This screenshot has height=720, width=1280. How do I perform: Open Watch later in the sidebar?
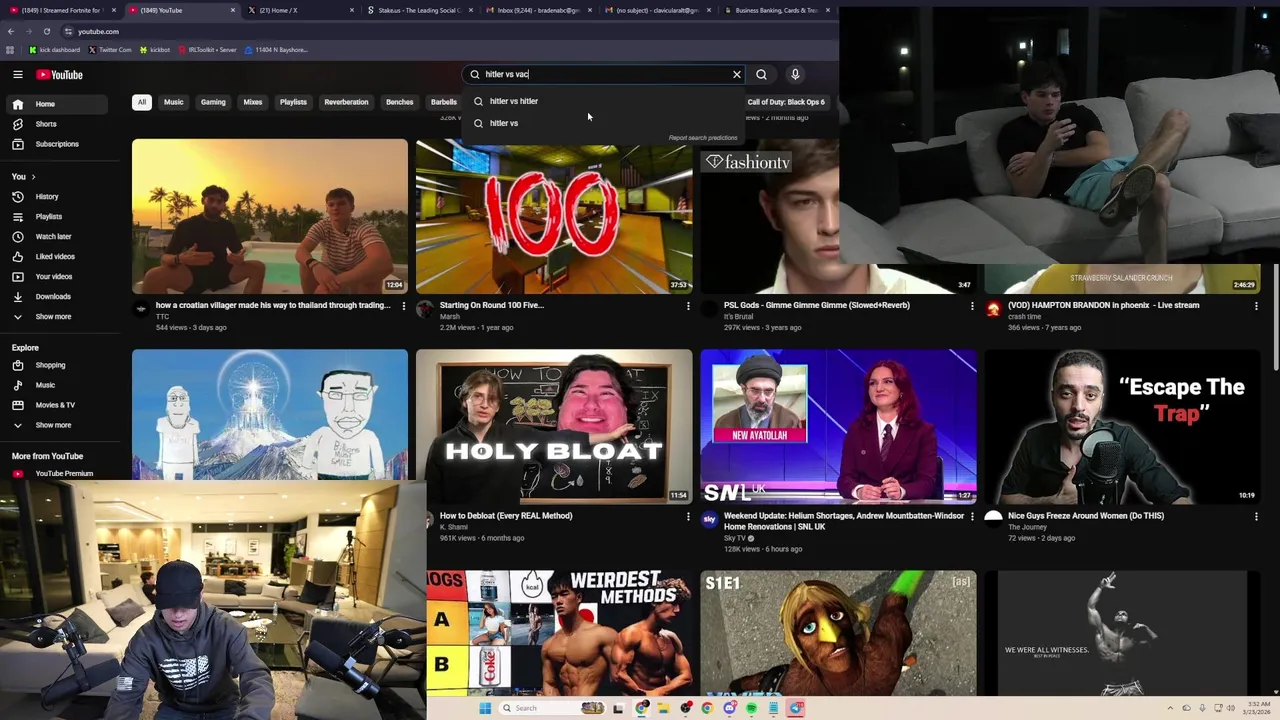coord(58,237)
